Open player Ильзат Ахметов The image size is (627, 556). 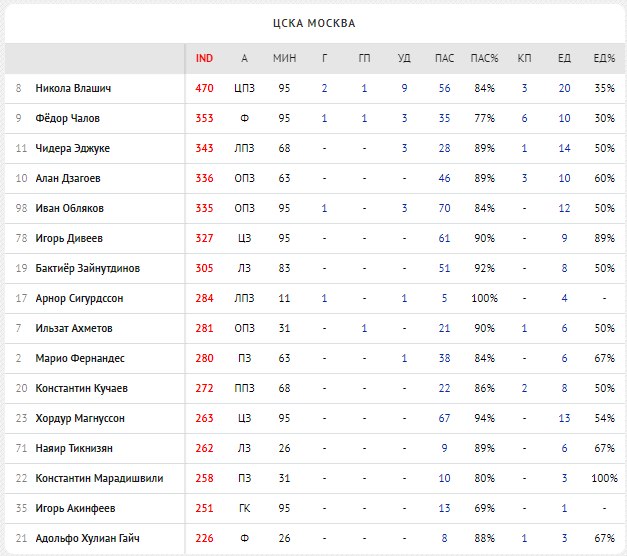point(74,328)
